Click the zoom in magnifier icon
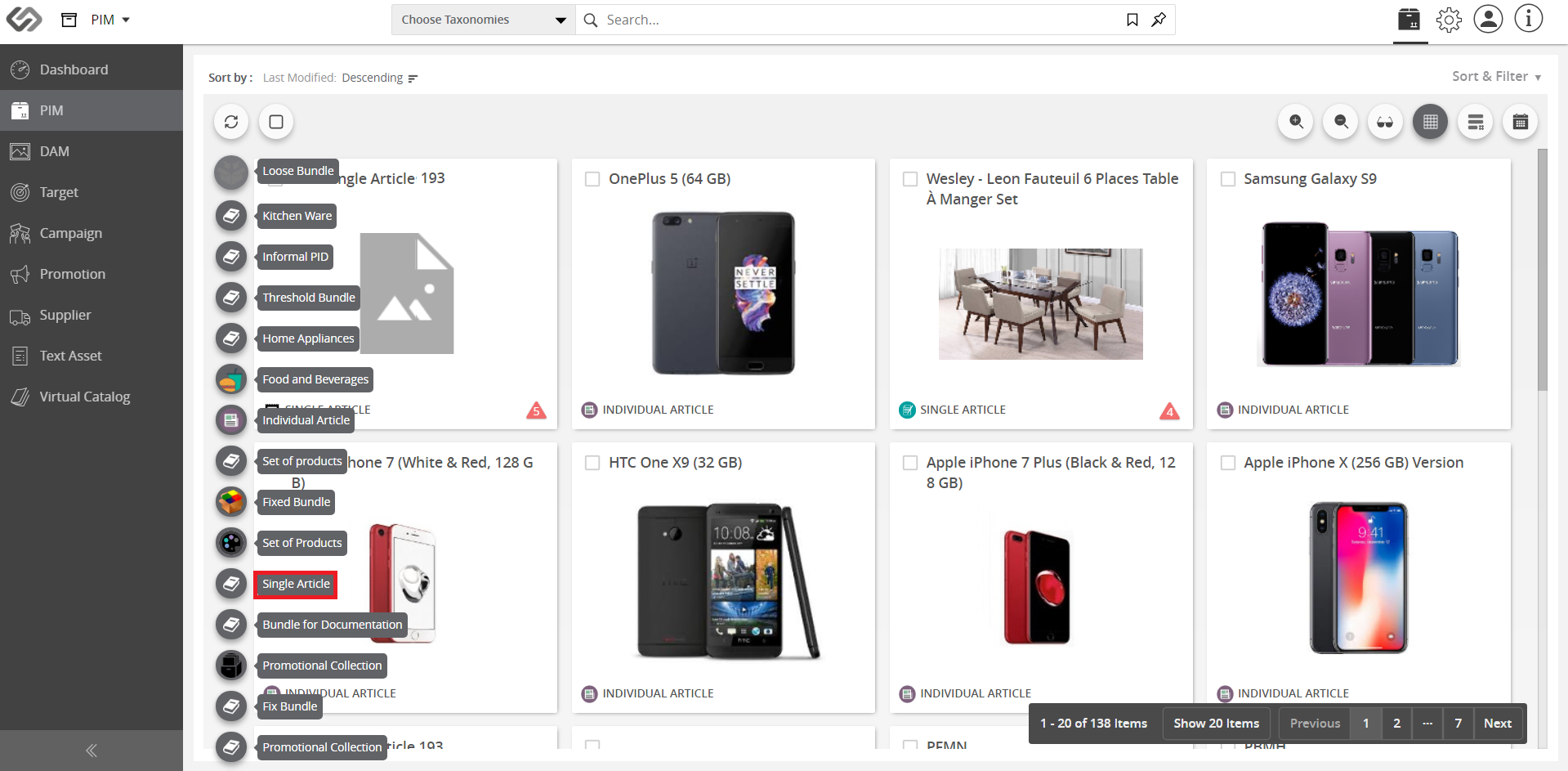 pos(1296,122)
